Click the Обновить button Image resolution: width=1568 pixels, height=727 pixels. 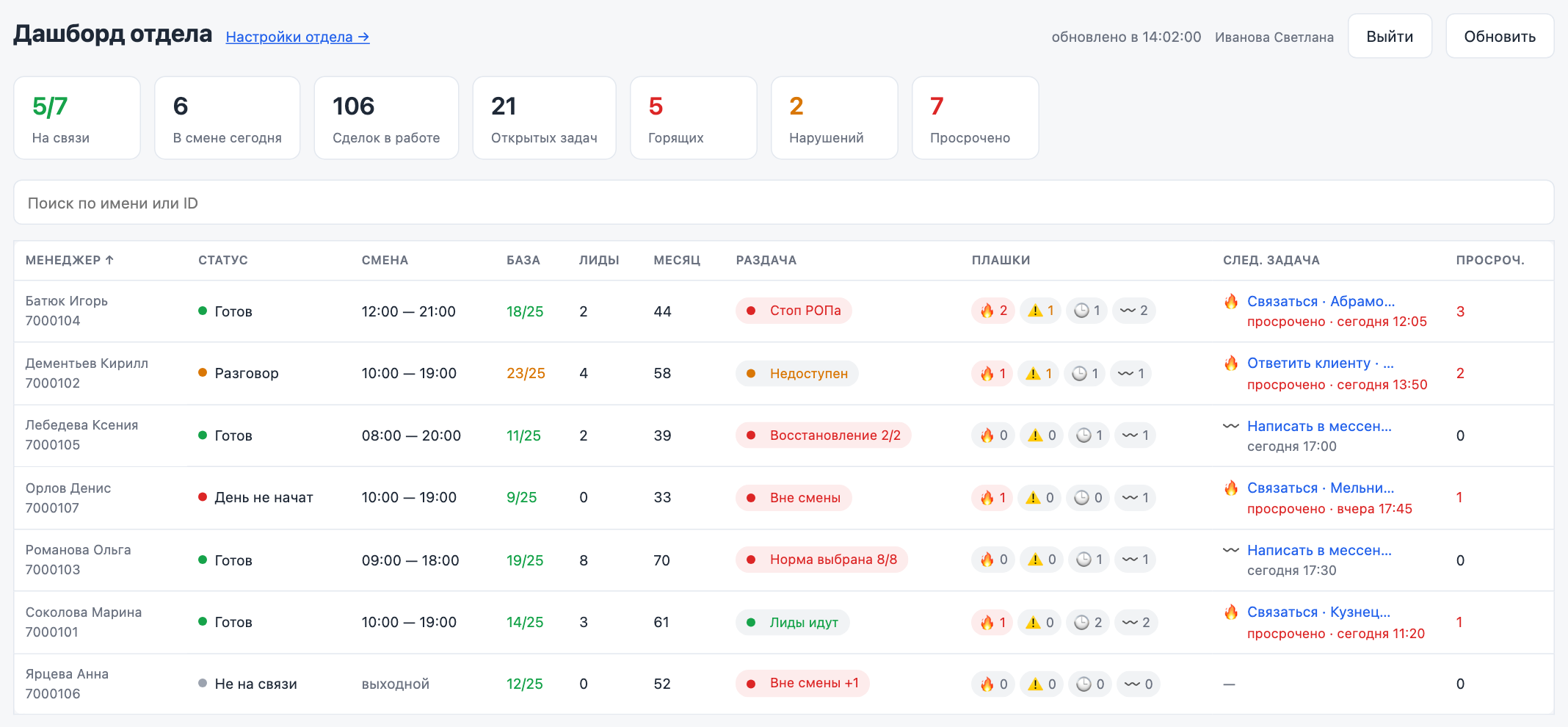tap(1500, 36)
